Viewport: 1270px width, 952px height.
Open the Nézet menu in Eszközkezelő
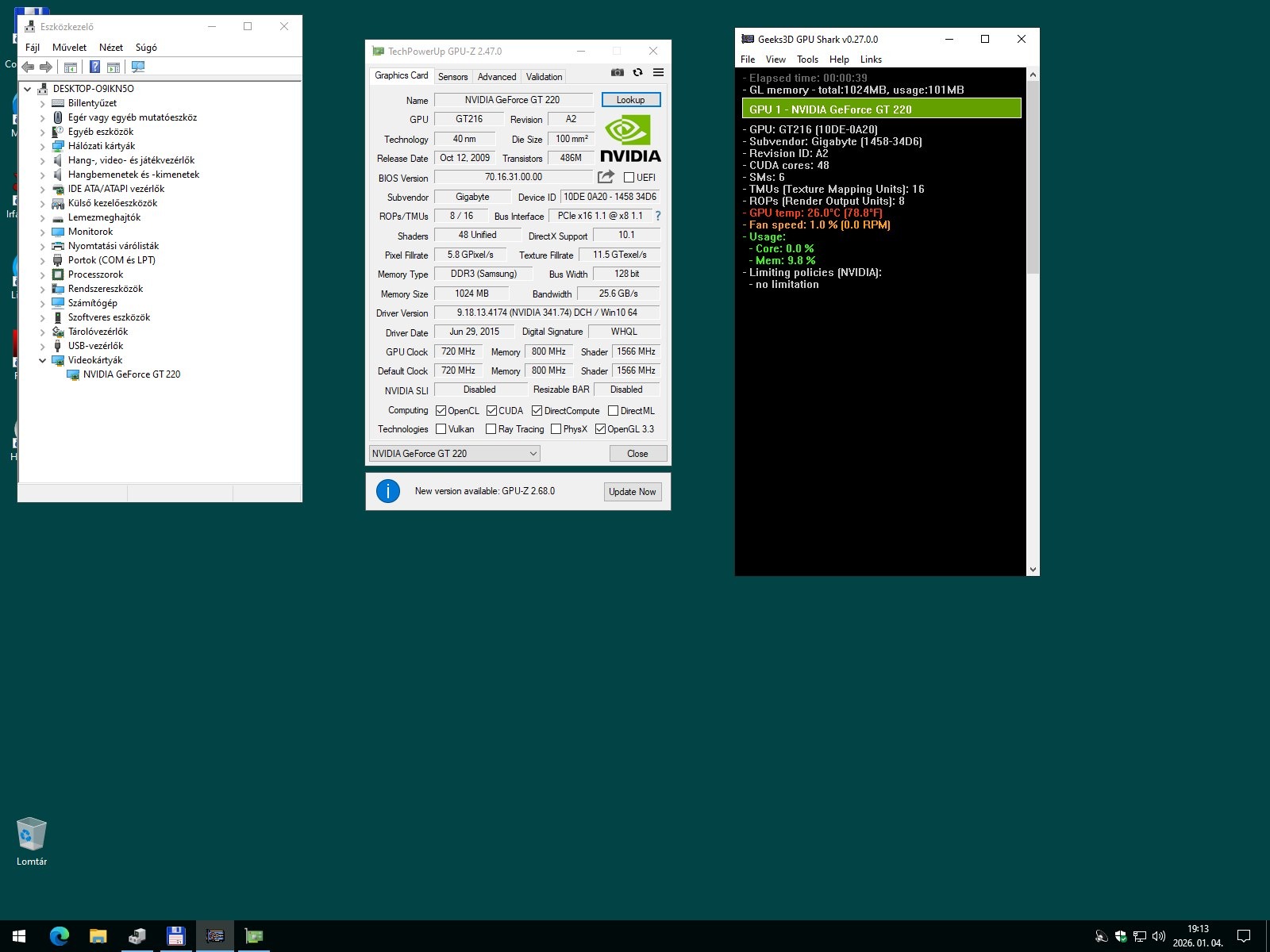coord(111,48)
